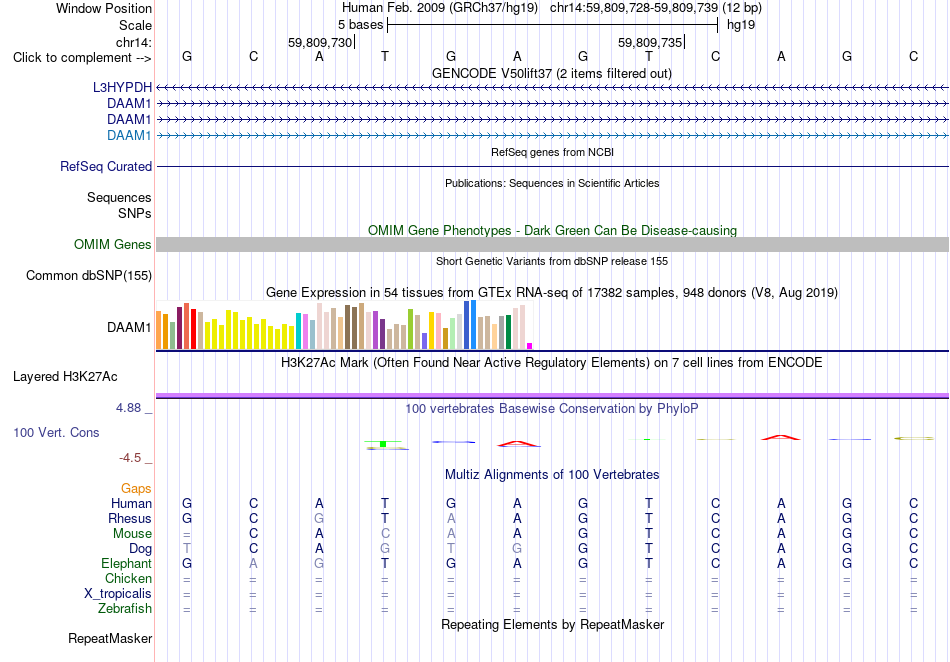This screenshot has width=950, height=662.
Task: Open the 100 vertebrates Basewise Conservation title
Action: (x=551, y=408)
